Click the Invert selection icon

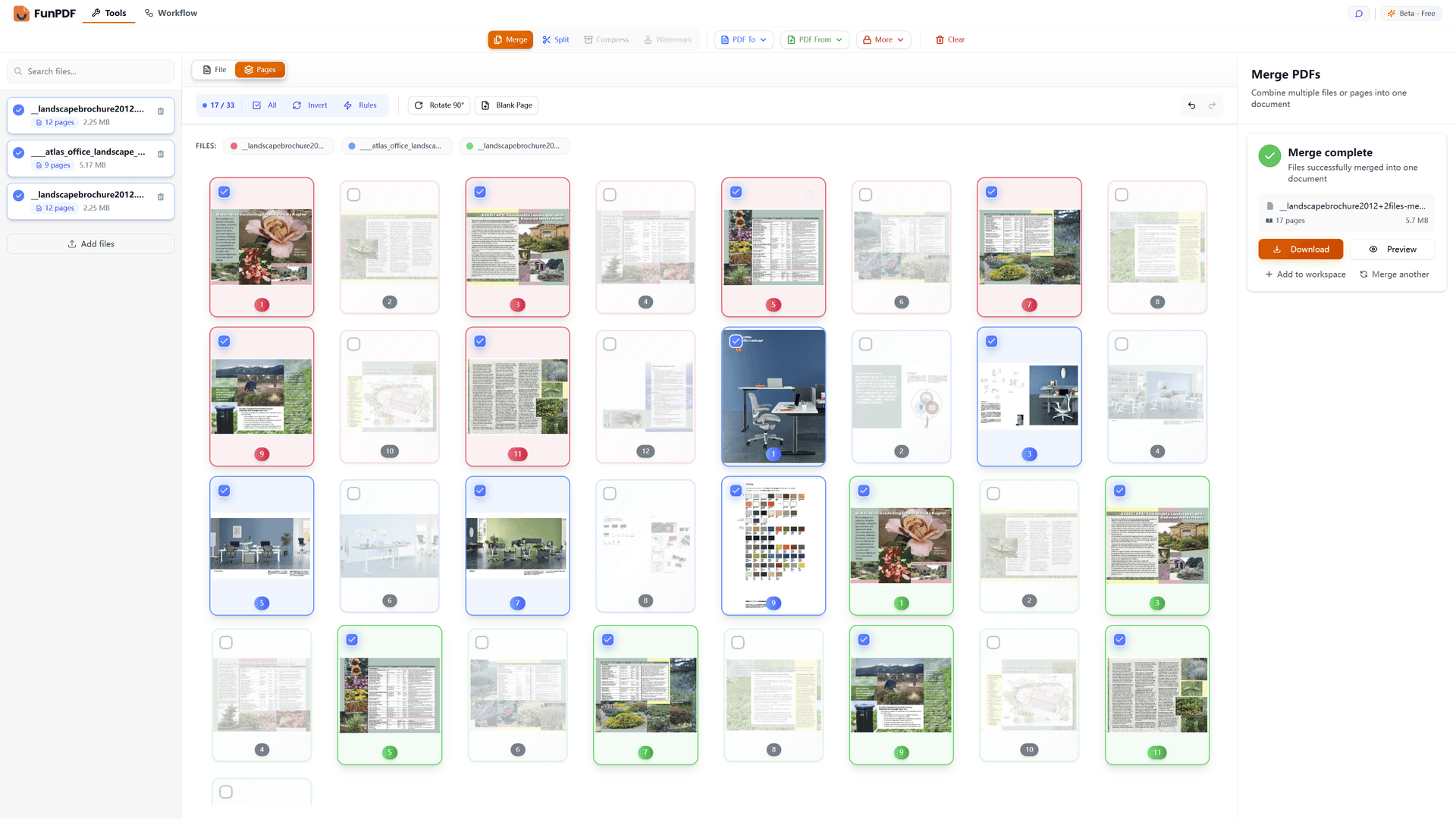(x=309, y=105)
